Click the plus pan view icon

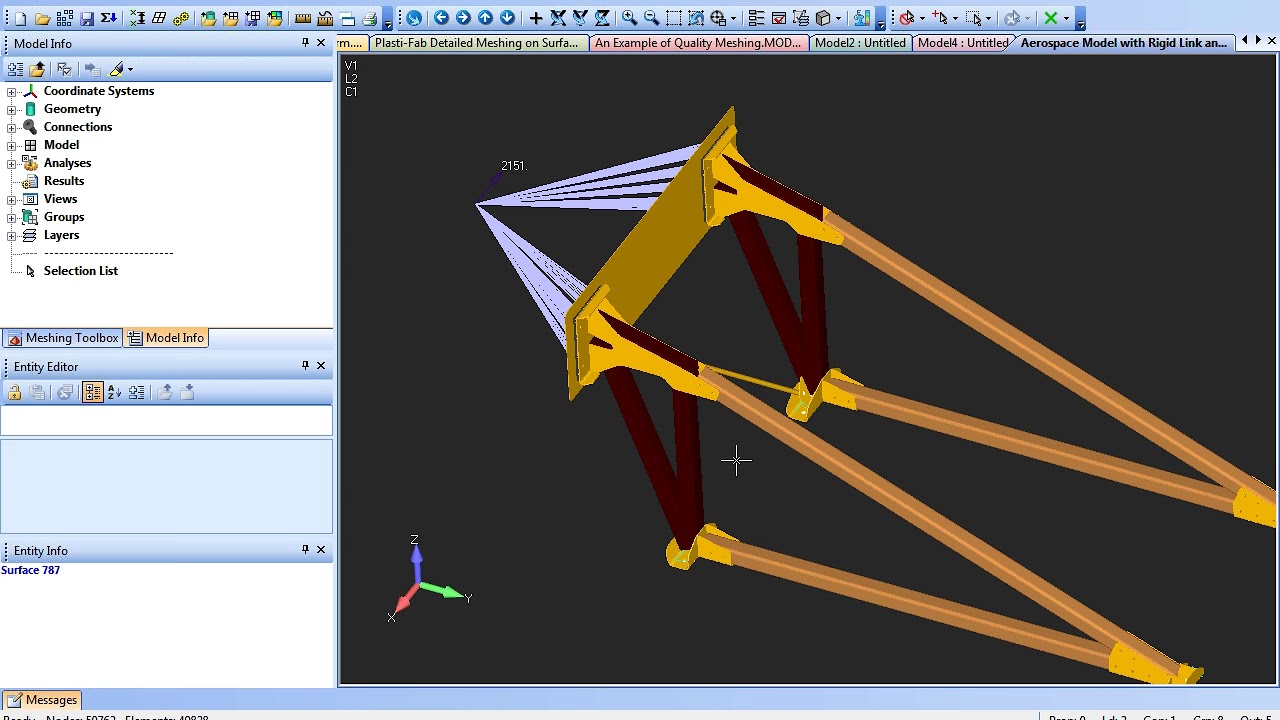point(536,18)
